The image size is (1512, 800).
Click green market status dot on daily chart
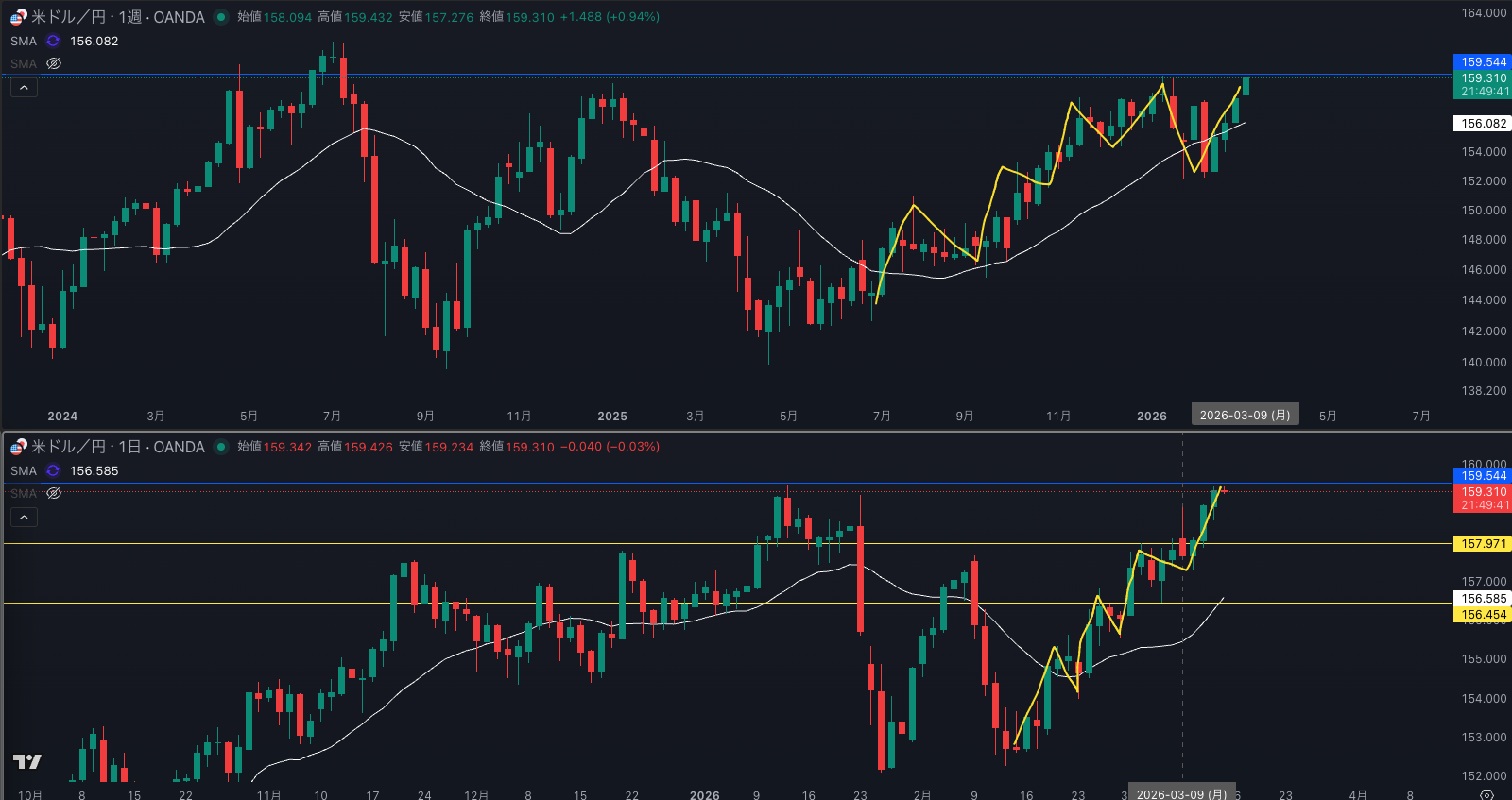click(x=221, y=447)
